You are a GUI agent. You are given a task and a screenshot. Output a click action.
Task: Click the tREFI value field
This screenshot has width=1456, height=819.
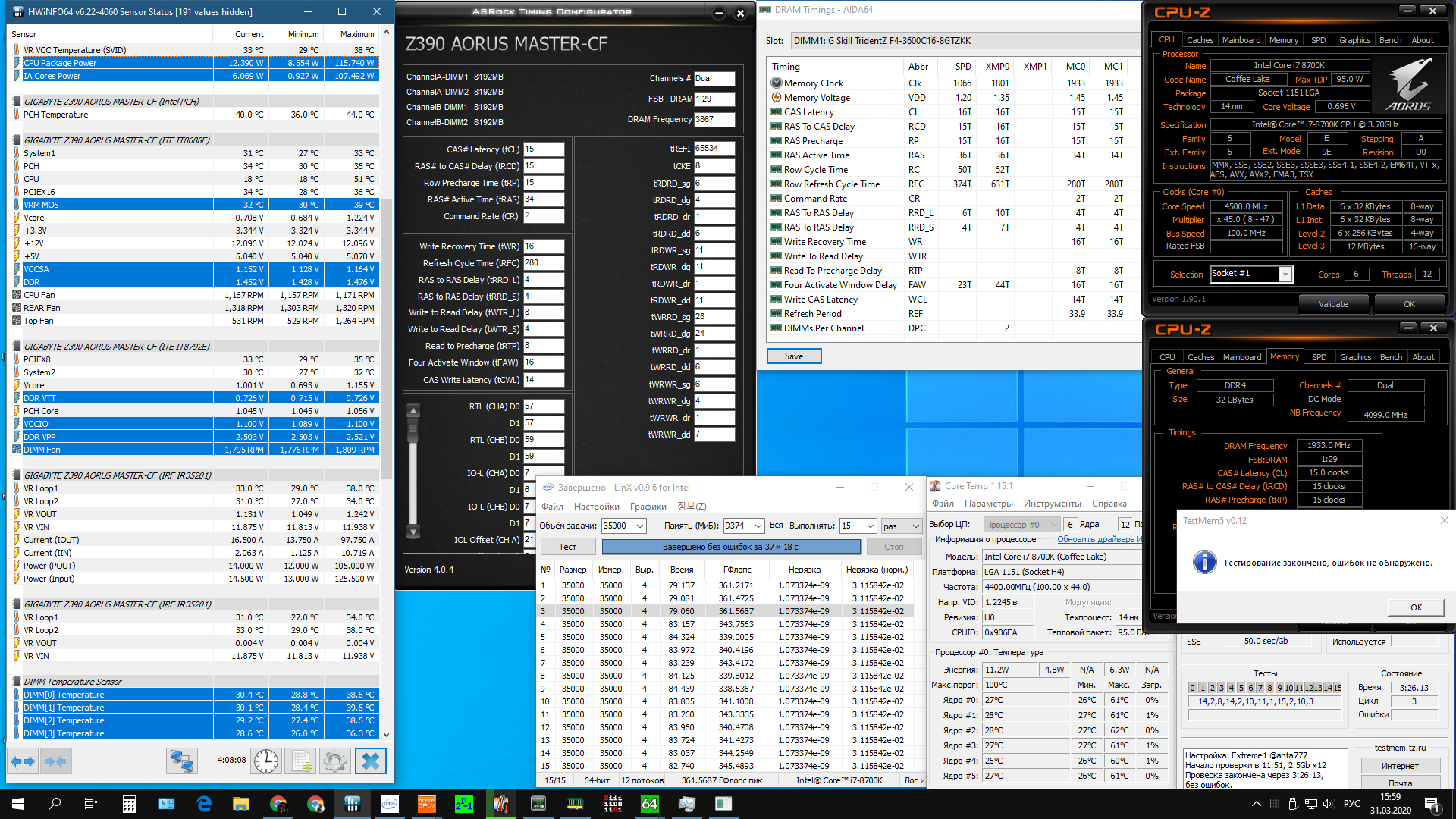coord(714,149)
